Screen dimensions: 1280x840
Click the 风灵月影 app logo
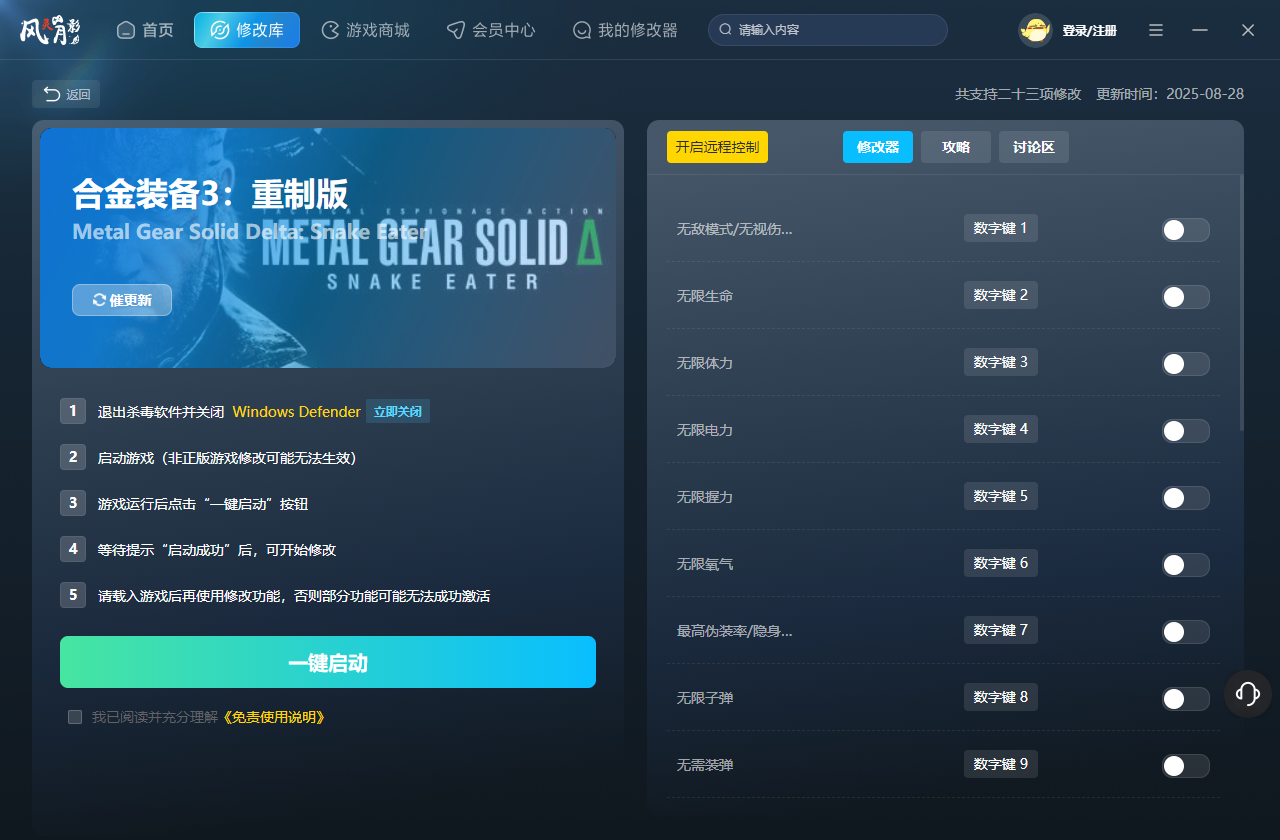tap(49, 30)
